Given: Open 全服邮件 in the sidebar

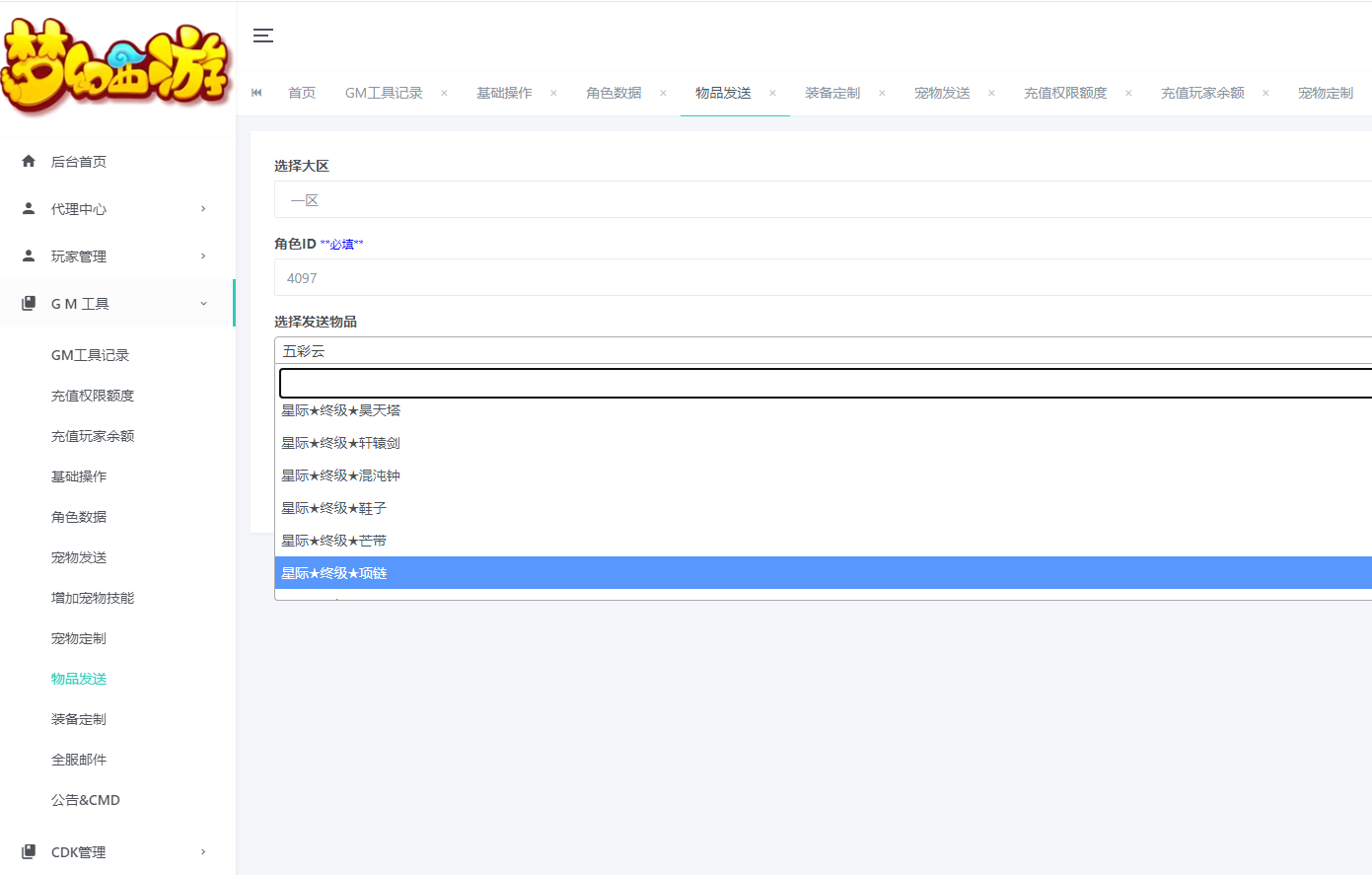Looking at the screenshot, I should tap(79, 760).
